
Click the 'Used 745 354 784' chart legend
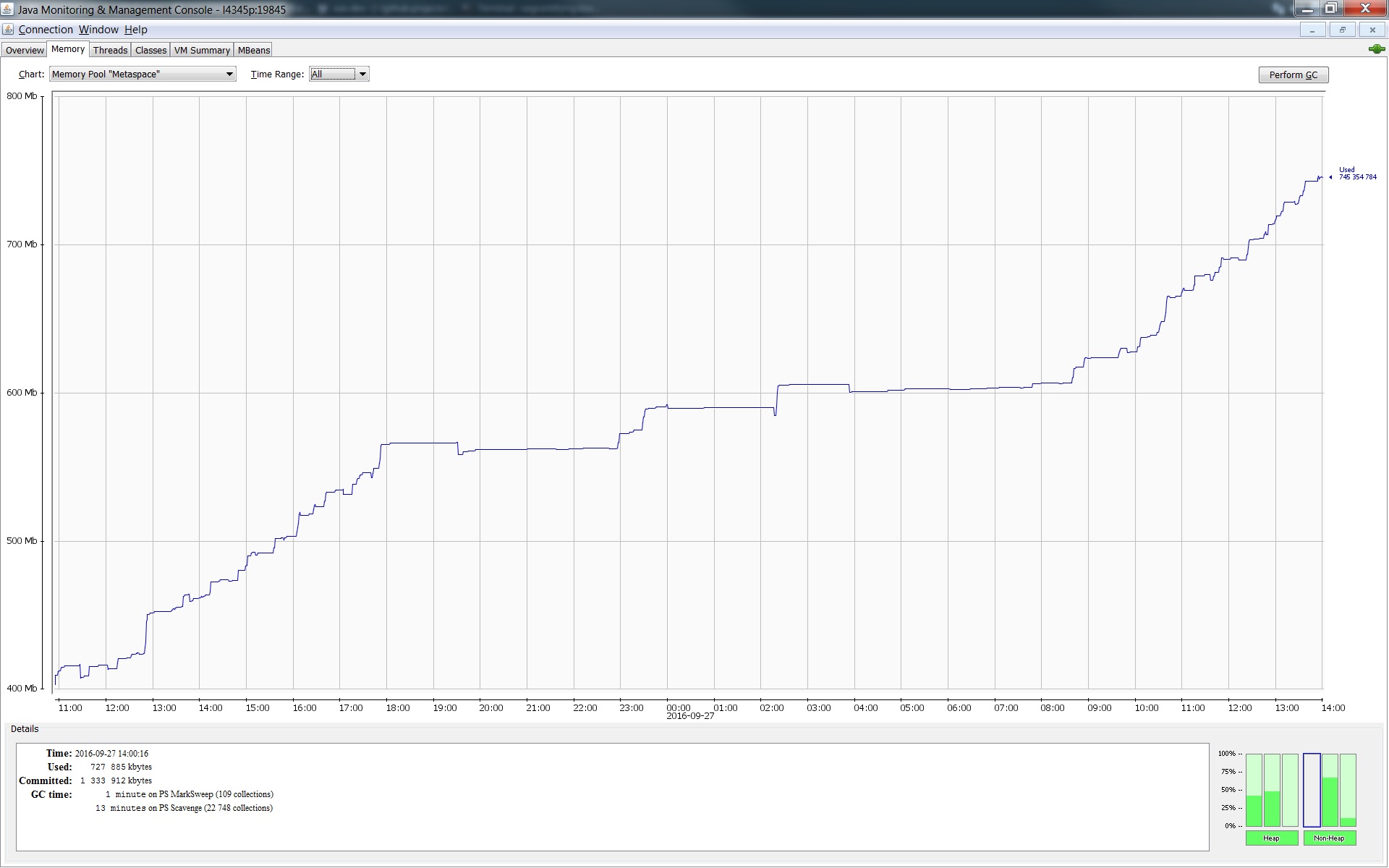1356,174
